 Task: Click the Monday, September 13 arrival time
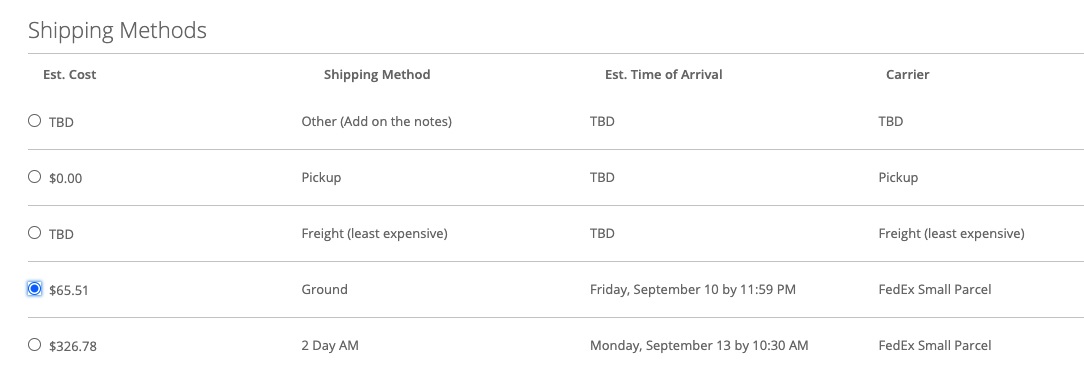pyautogui.click(x=699, y=345)
